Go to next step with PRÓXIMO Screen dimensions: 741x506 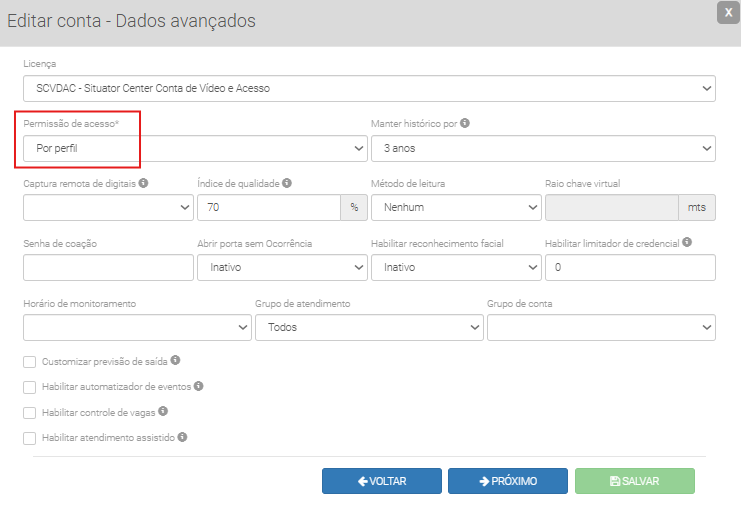(x=508, y=481)
